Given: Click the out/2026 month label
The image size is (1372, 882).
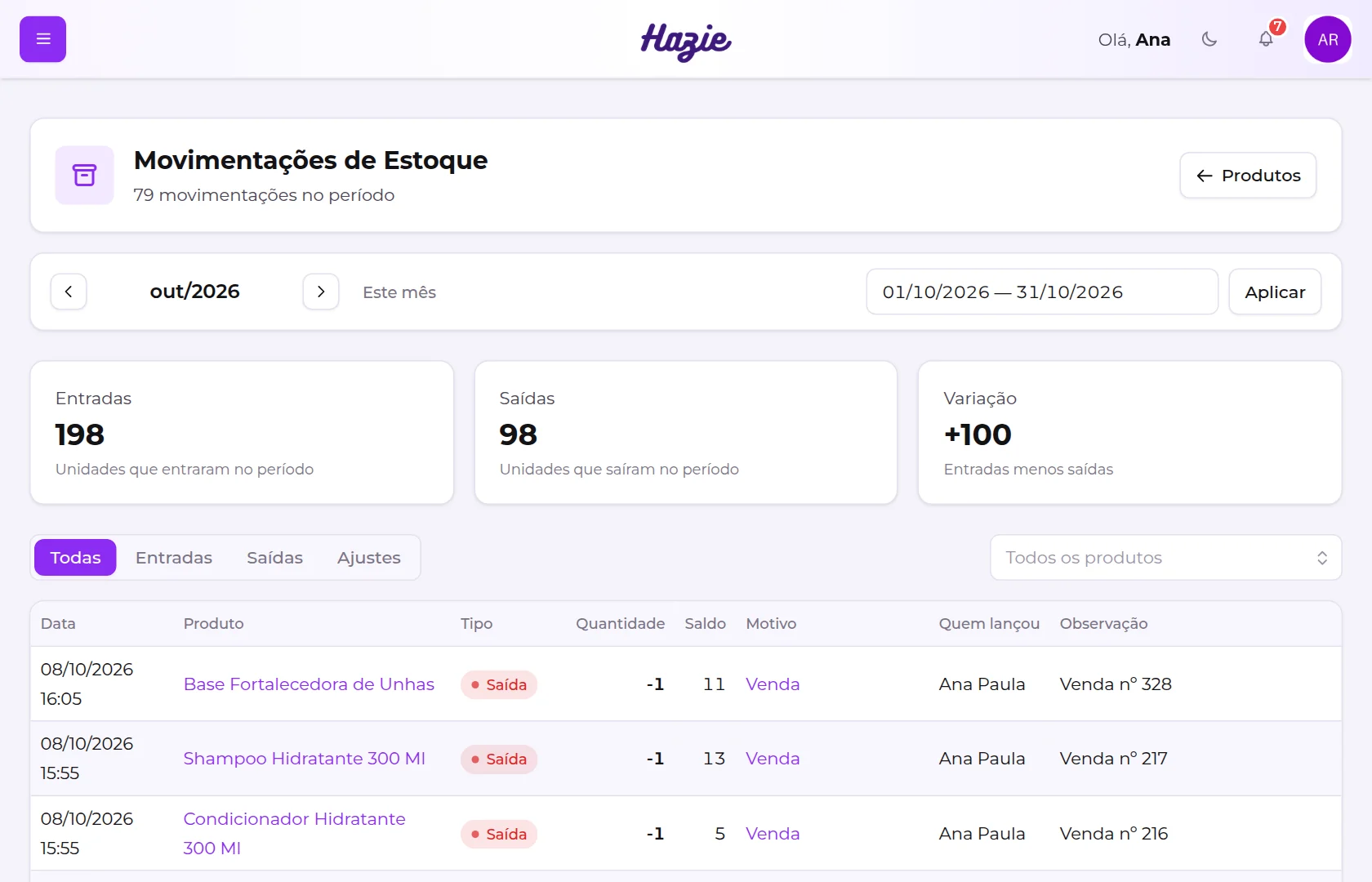Looking at the screenshot, I should point(194,292).
